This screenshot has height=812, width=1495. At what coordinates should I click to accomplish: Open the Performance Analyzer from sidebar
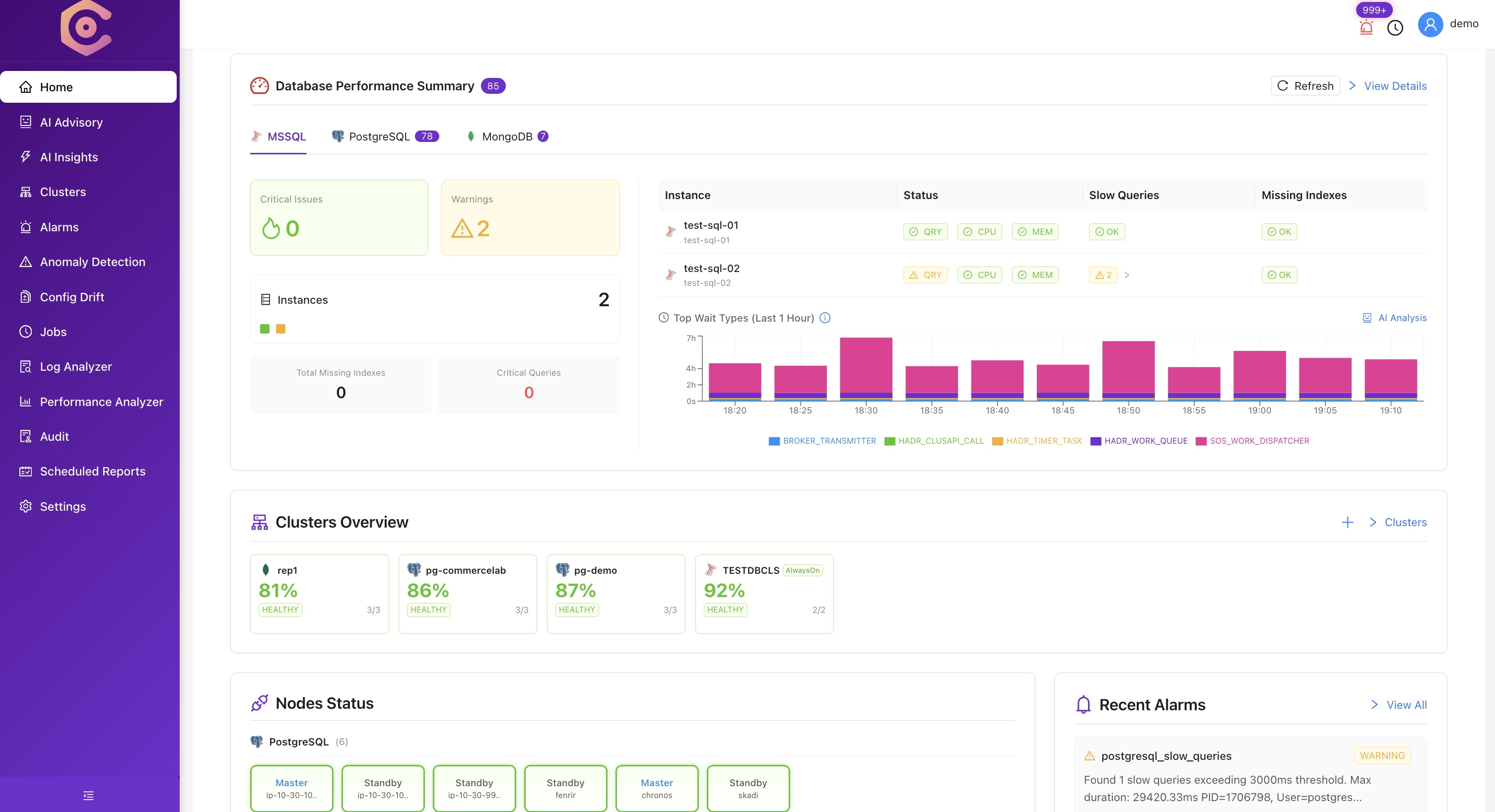pos(101,401)
